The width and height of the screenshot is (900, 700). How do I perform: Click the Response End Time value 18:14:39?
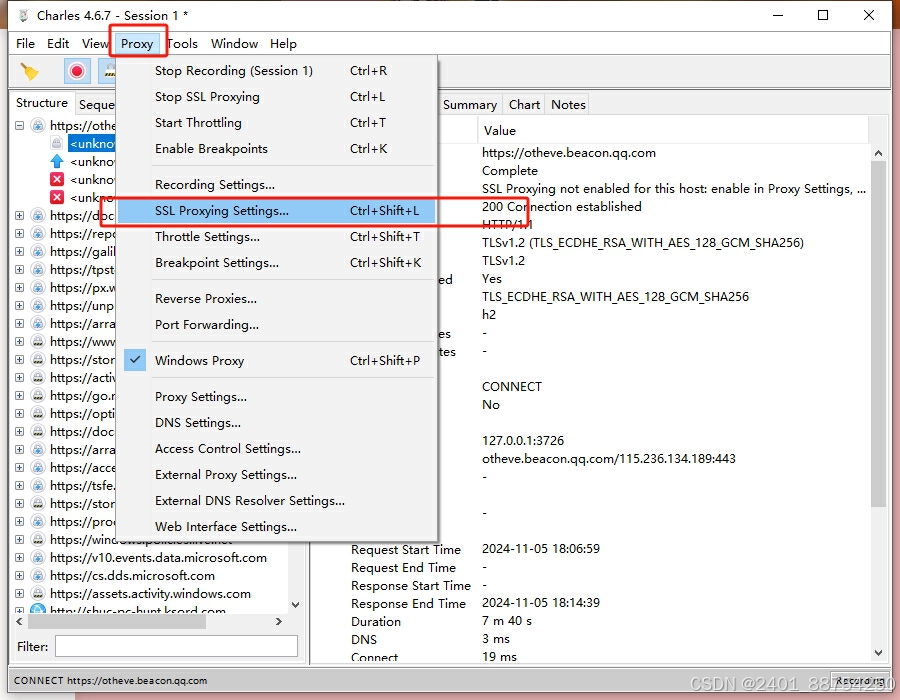(x=541, y=602)
